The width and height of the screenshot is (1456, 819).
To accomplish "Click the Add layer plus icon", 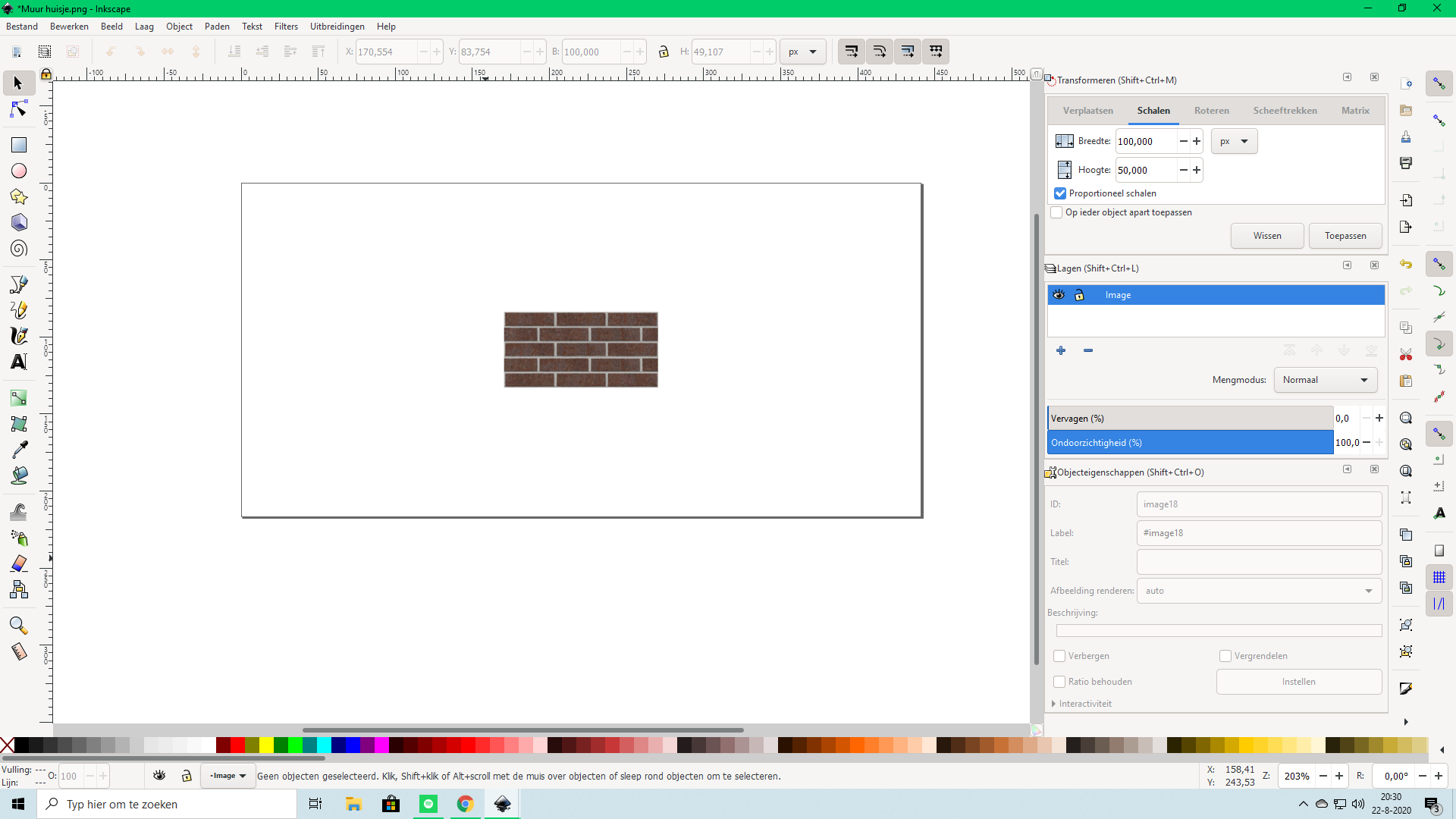I will (1061, 350).
